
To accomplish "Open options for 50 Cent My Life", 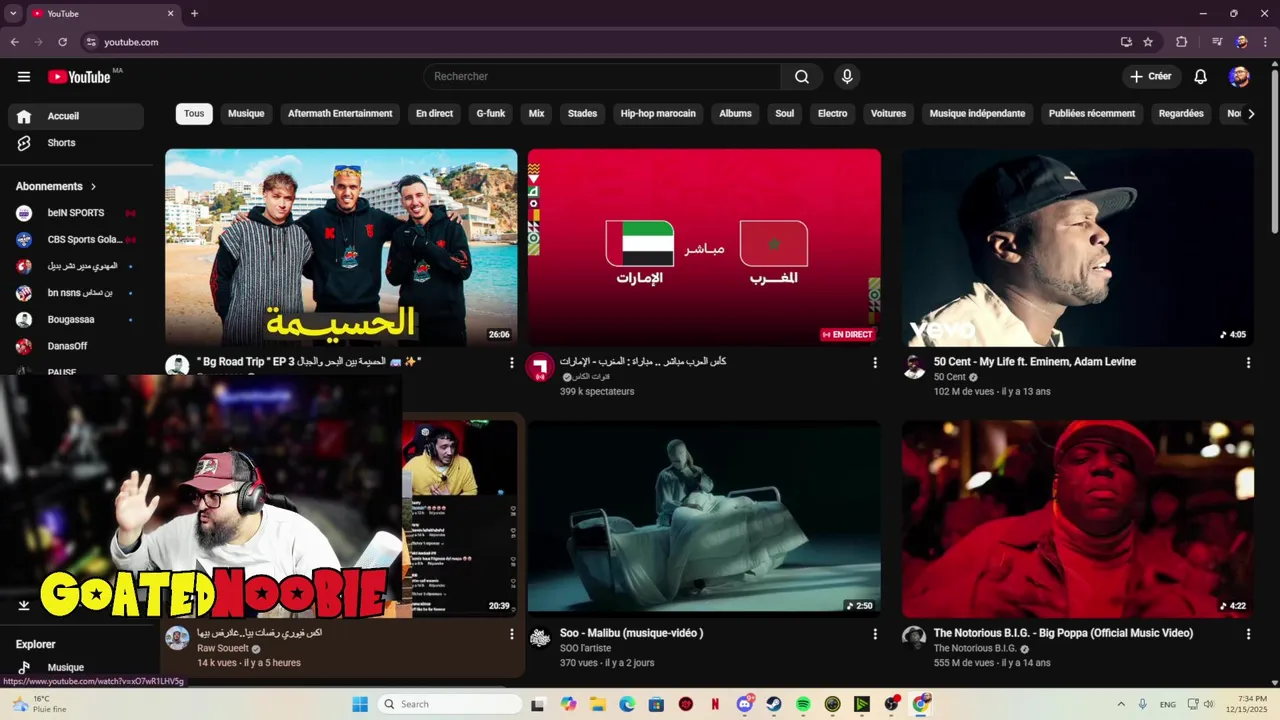I will click(x=1248, y=363).
